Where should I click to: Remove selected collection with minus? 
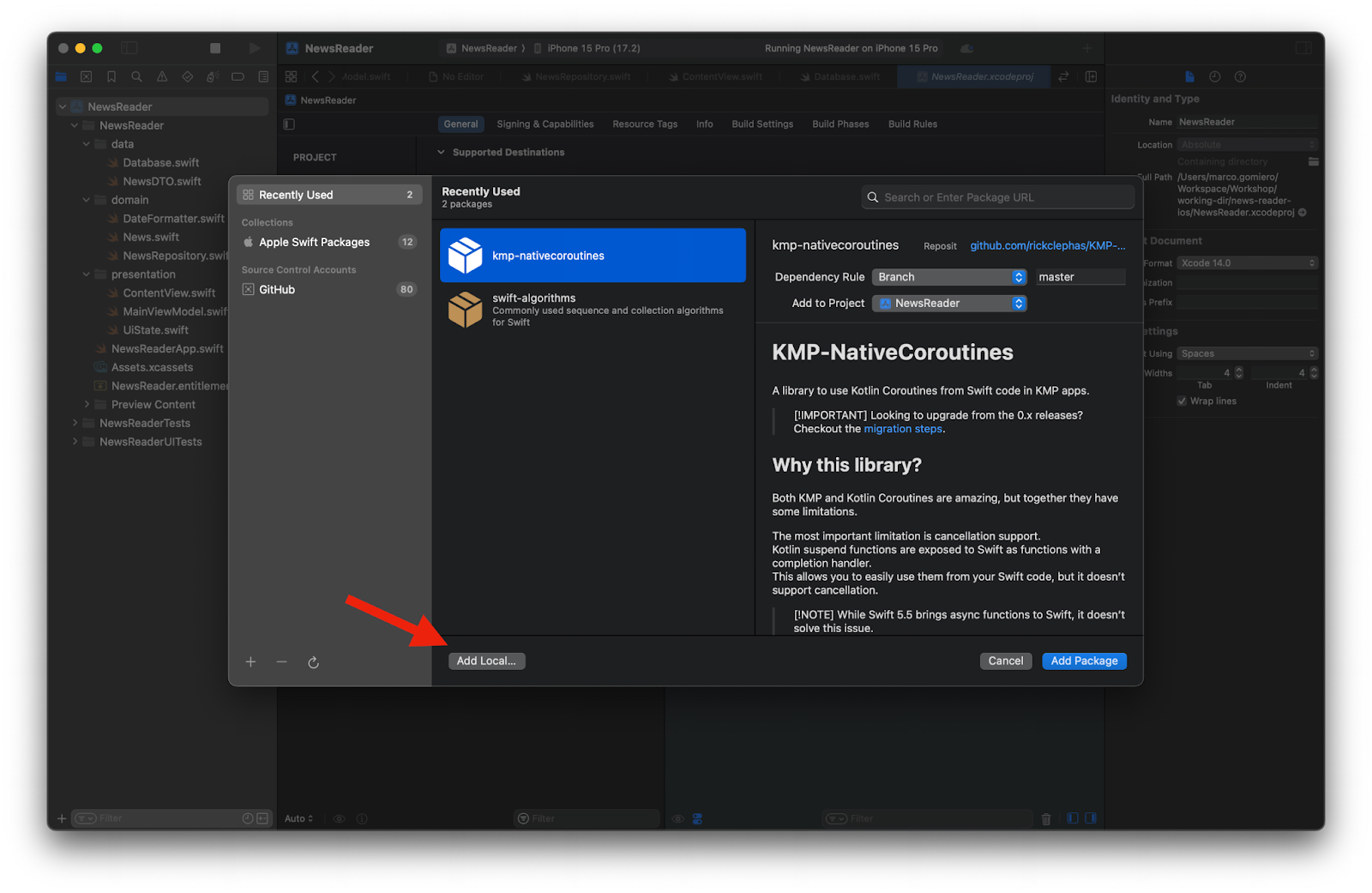[x=281, y=661]
